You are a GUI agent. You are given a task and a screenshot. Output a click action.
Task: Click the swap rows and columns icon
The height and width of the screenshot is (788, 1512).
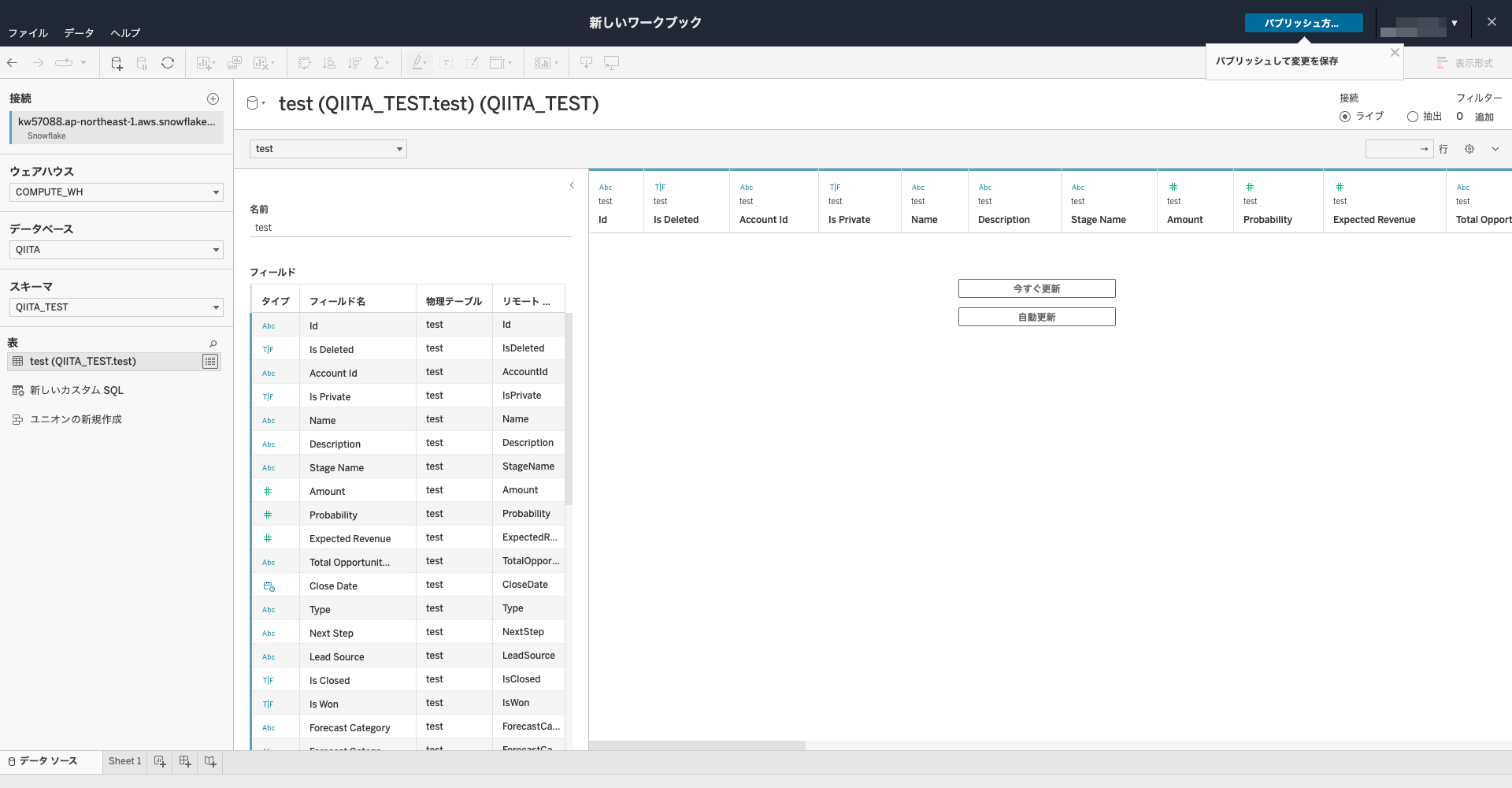click(305, 63)
